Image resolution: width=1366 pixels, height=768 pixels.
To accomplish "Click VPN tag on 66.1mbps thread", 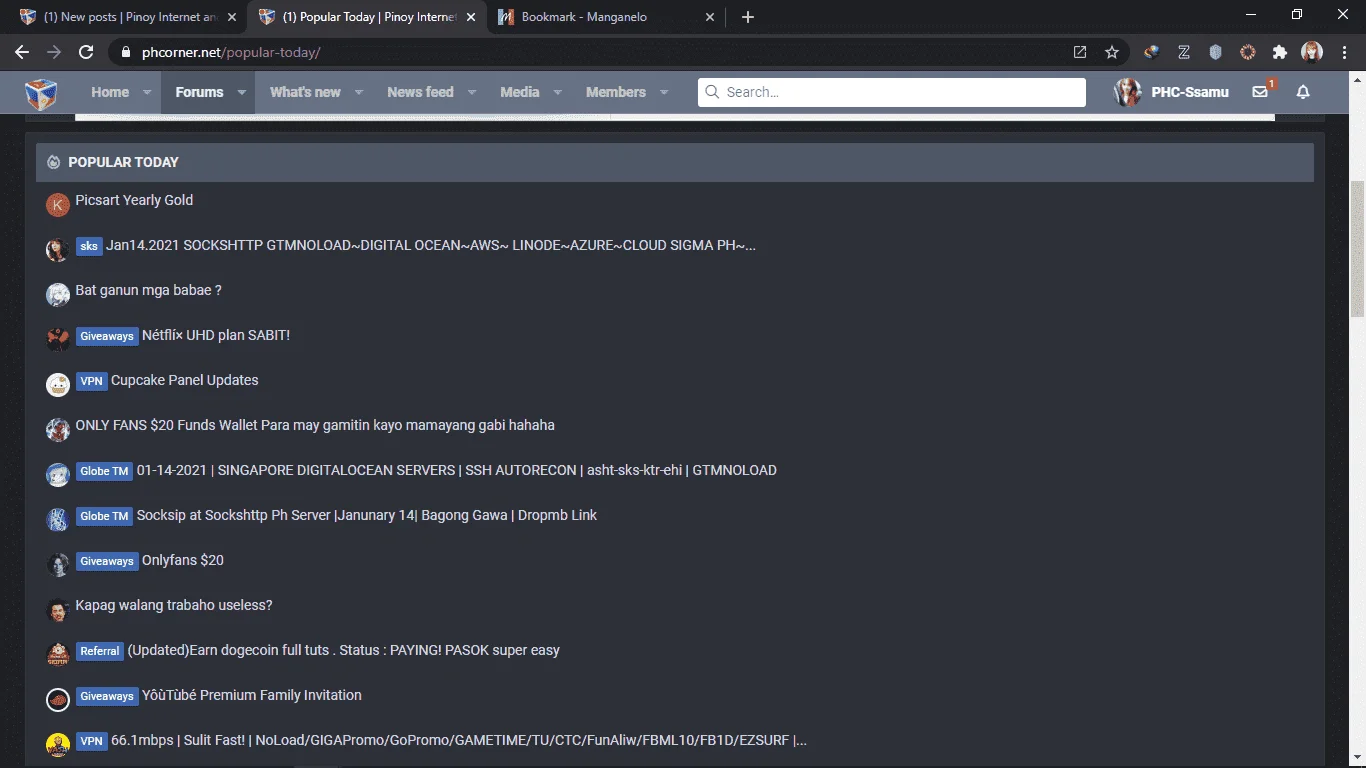I will pyautogui.click(x=92, y=741).
